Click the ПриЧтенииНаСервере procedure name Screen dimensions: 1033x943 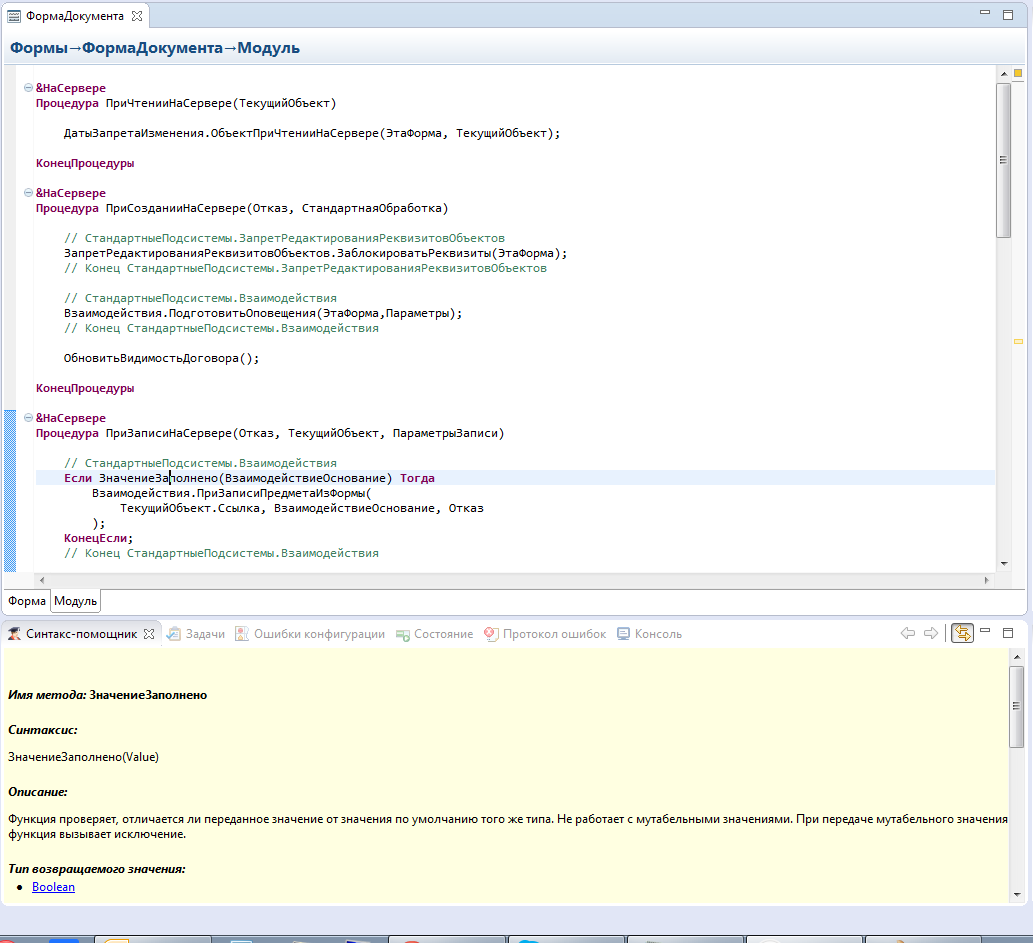[169, 103]
